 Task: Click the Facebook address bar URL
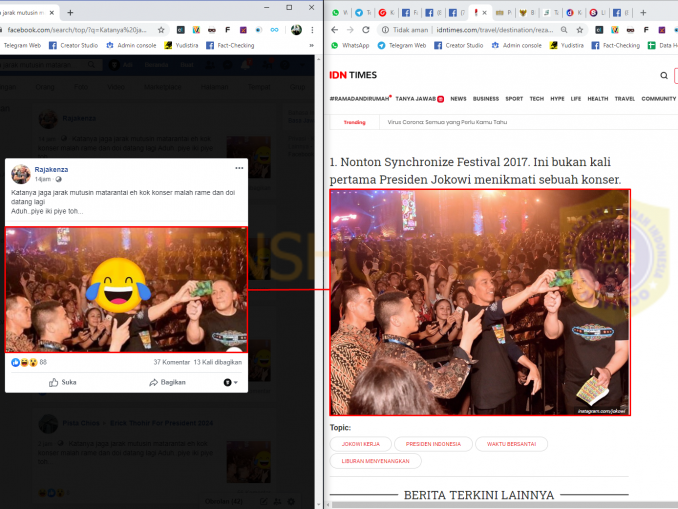77,30
